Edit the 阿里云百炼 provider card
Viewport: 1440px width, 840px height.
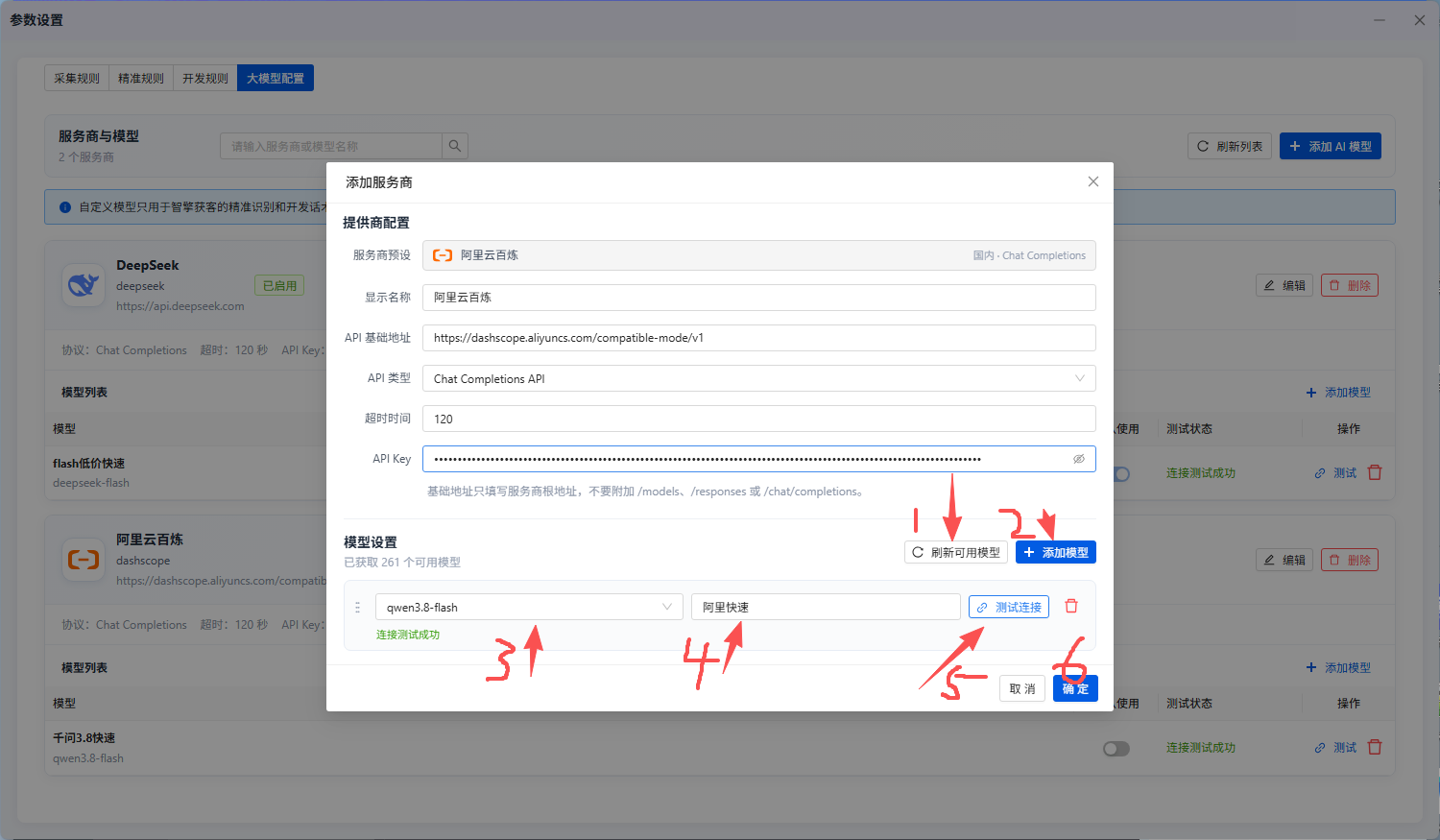(x=1284, y=560)
